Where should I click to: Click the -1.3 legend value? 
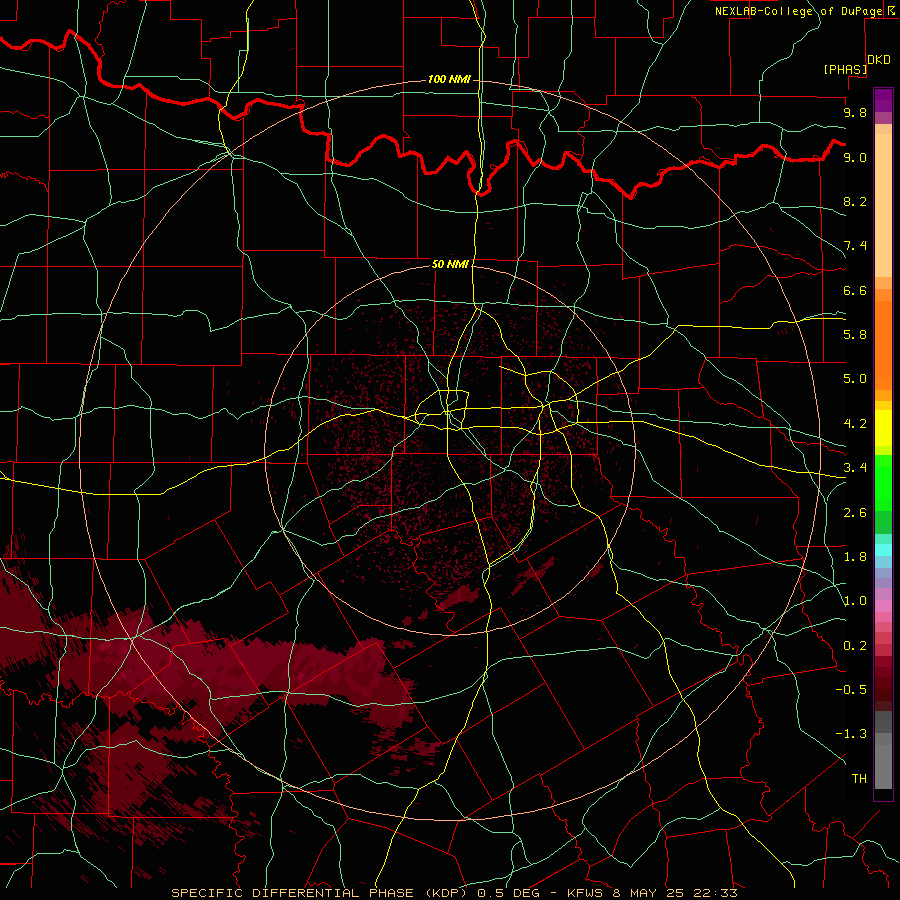click(851, 734)
